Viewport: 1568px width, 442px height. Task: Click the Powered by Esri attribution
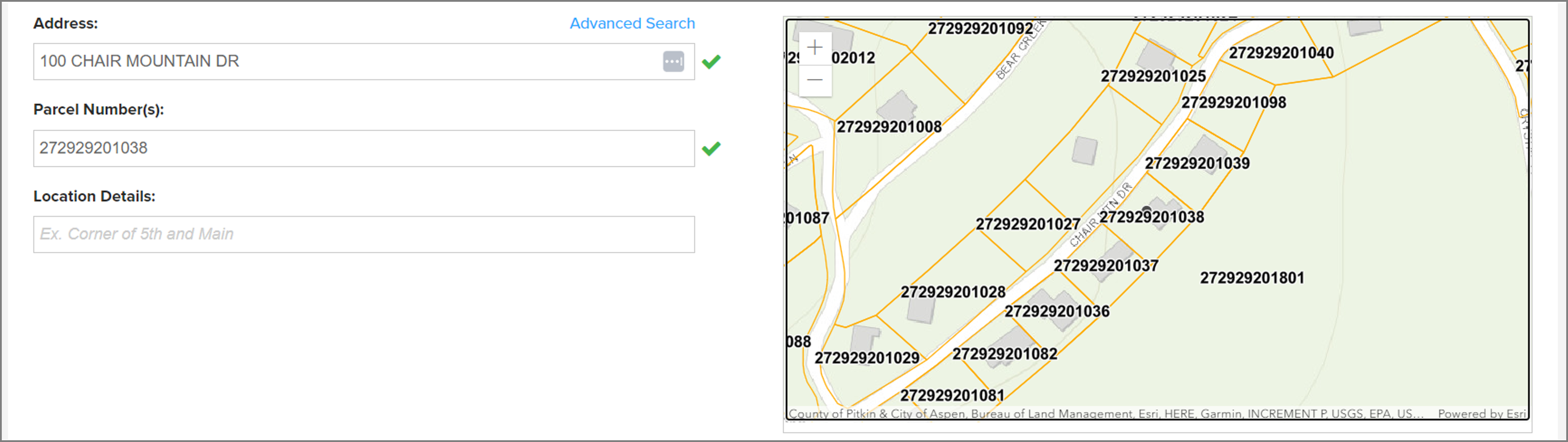click(x=1482, y=414)
